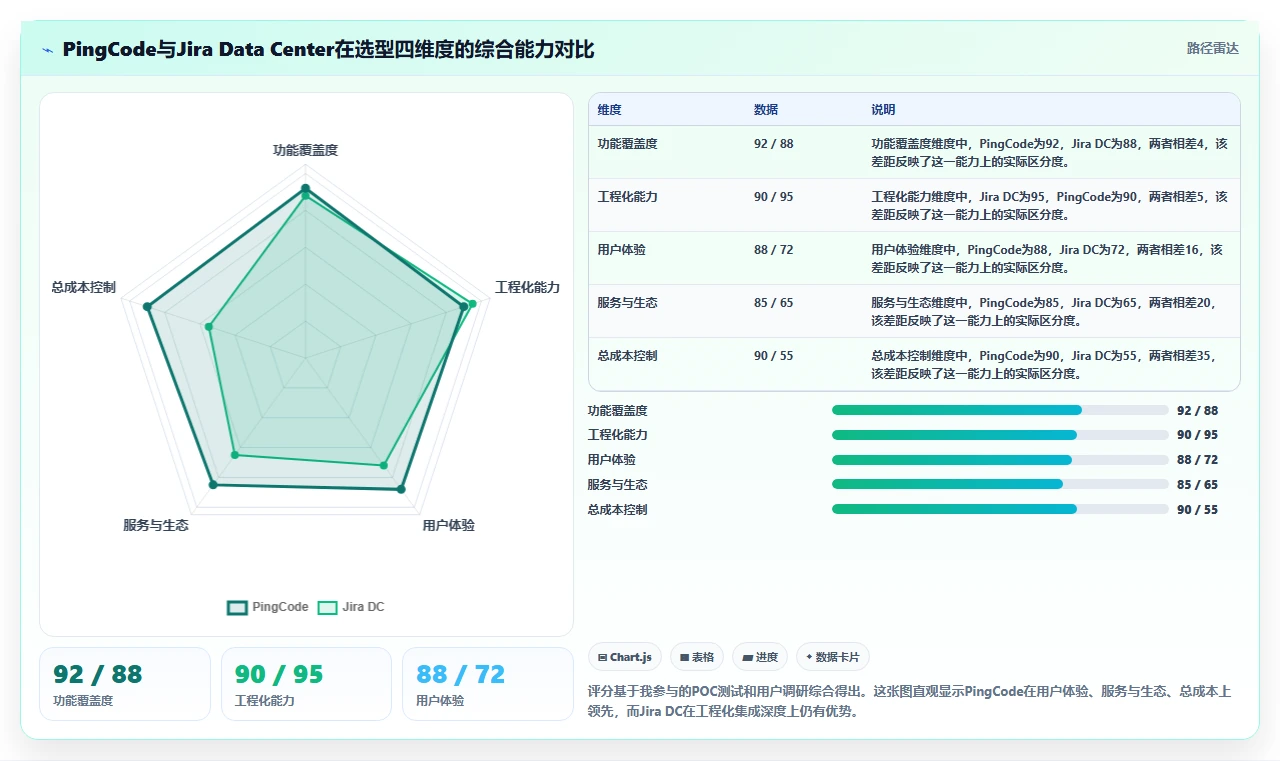
Task: Click the lightning icon beside the title
Action: [x=48, y=50]
